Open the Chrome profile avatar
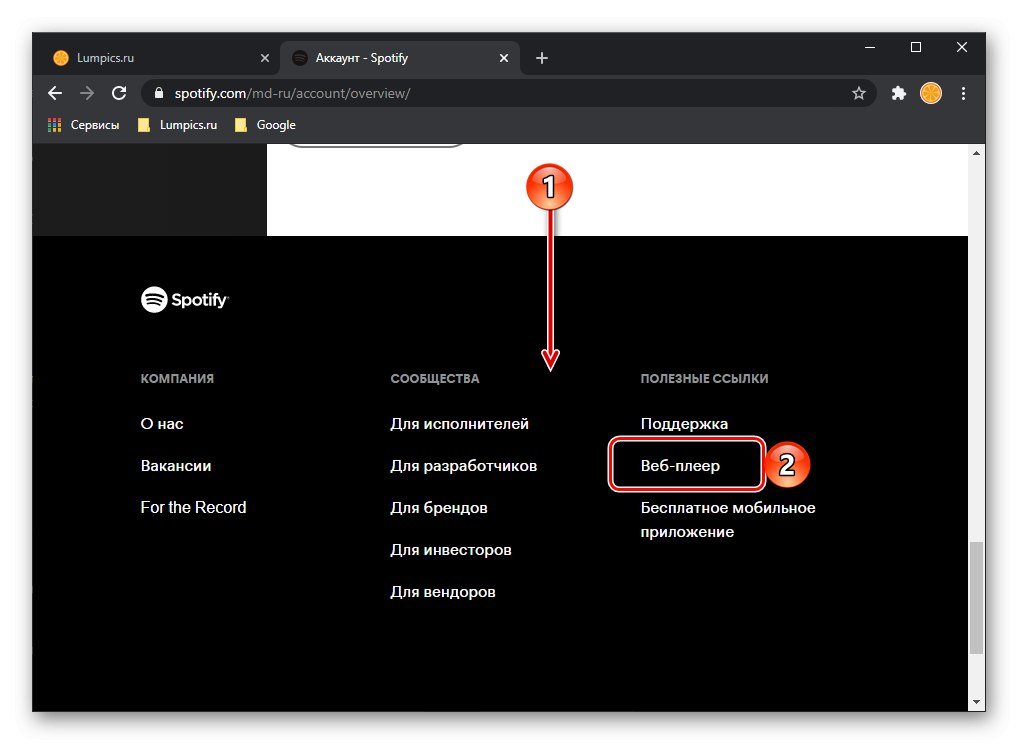The image size is (1018, 744). pyautogui.click(x=930, y=93)
